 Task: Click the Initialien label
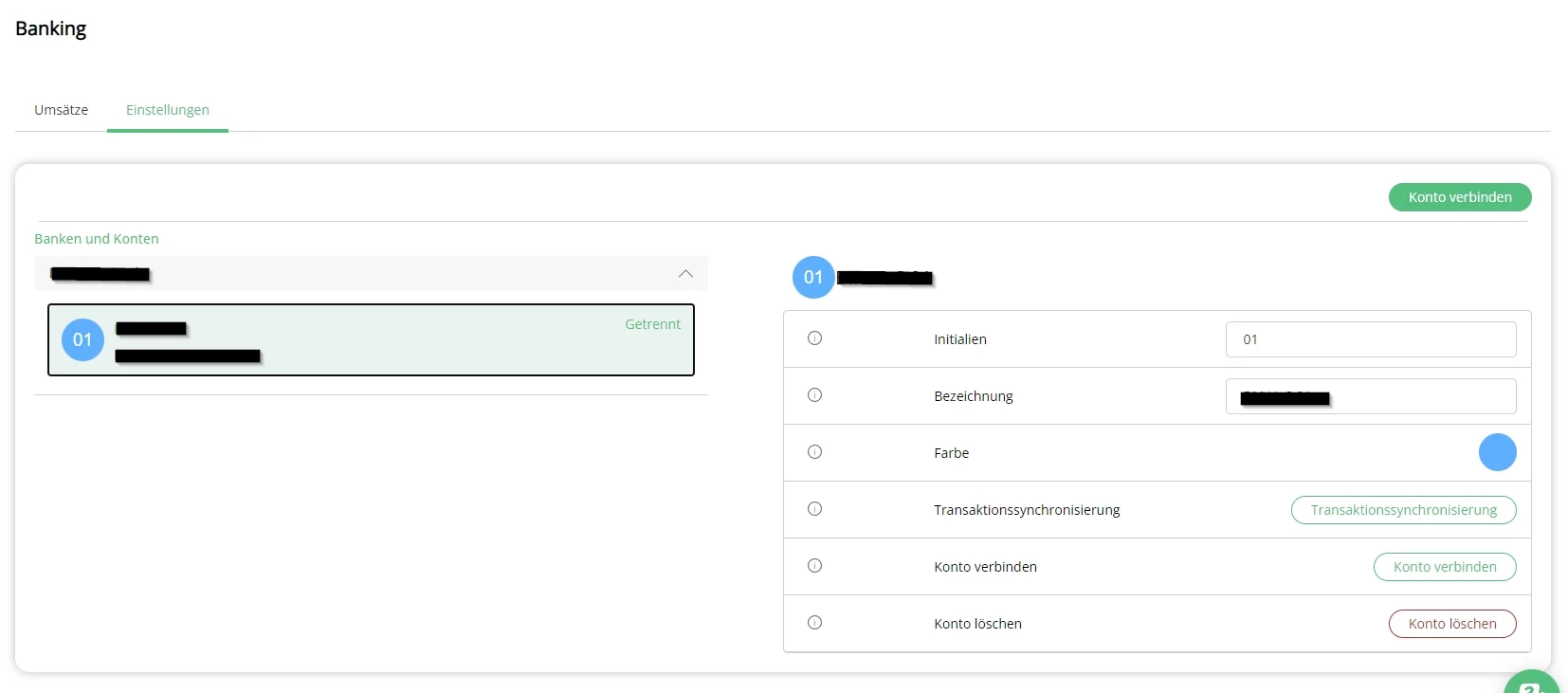[x=960, y=339]
